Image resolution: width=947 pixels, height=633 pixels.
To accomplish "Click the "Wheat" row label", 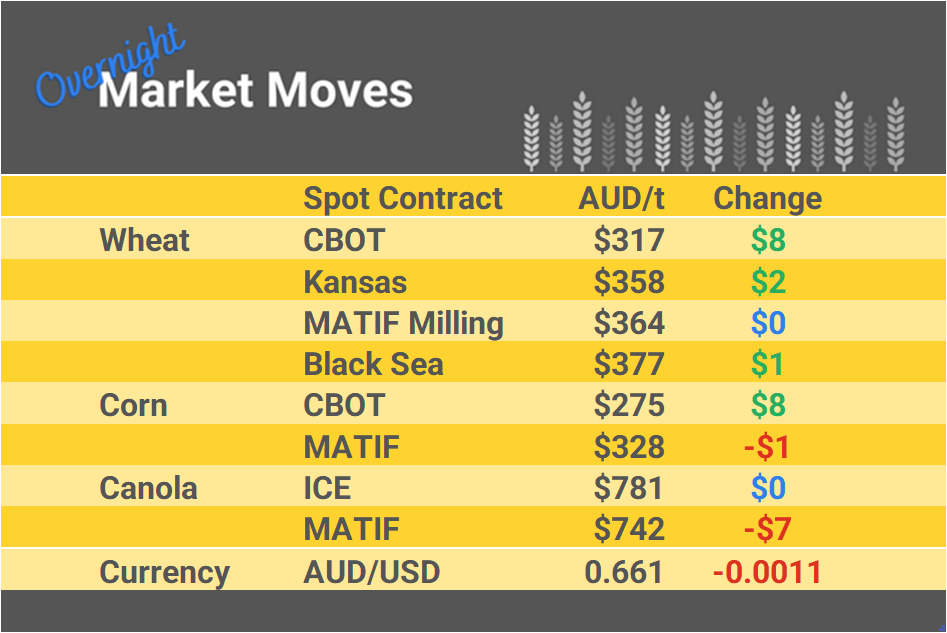I will [x=145, y=240].
